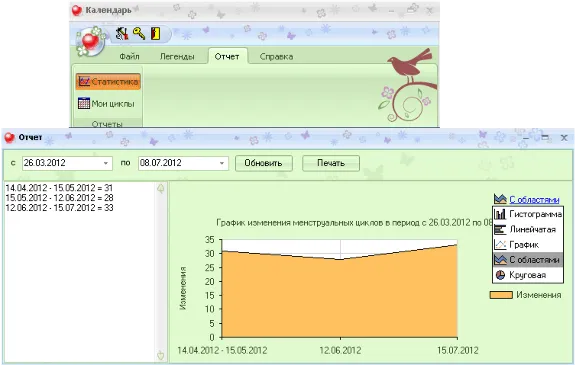Click the key icon in quick toolbar
This screenshot has height=368, width=576.
click(x=139, y=33)
